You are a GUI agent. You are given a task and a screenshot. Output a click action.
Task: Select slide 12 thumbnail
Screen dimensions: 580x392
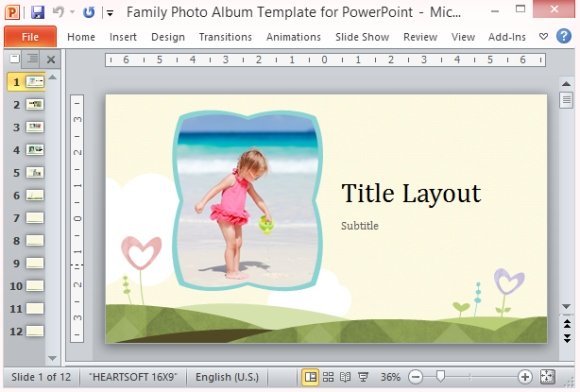pos(35,331)
